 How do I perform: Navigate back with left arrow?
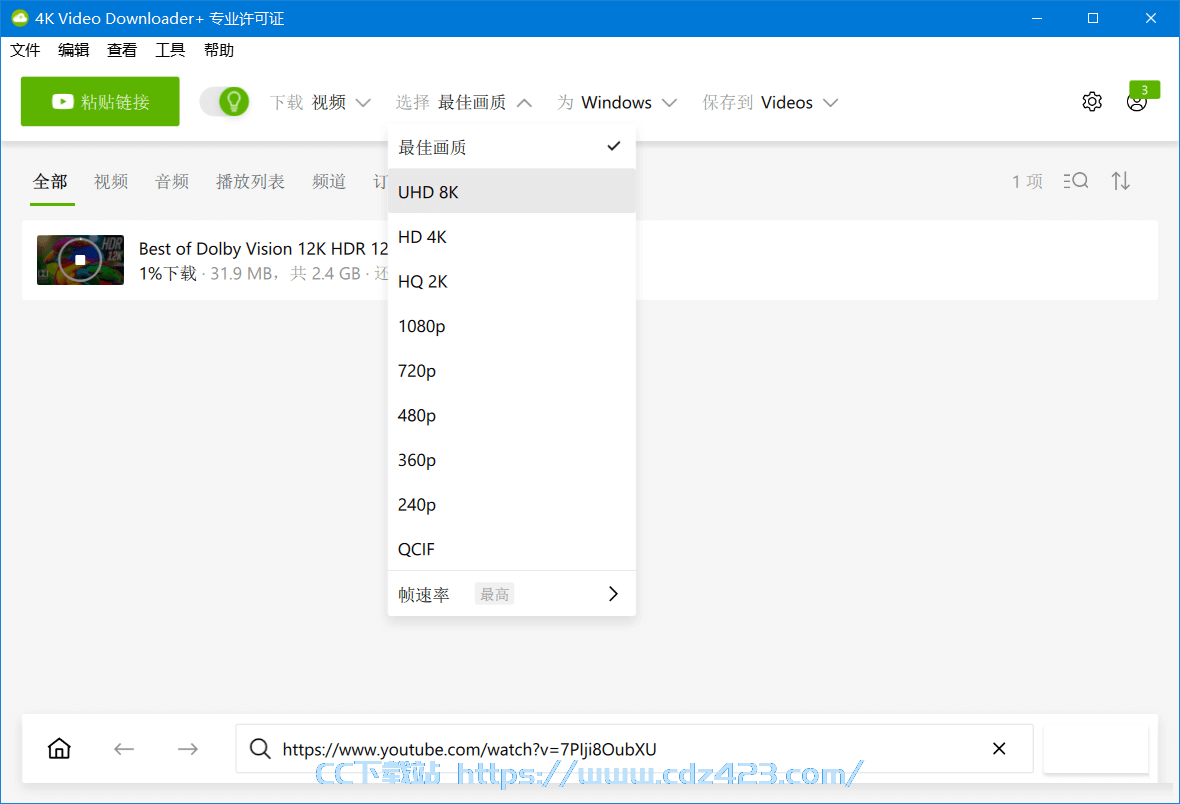click(124, 748)
